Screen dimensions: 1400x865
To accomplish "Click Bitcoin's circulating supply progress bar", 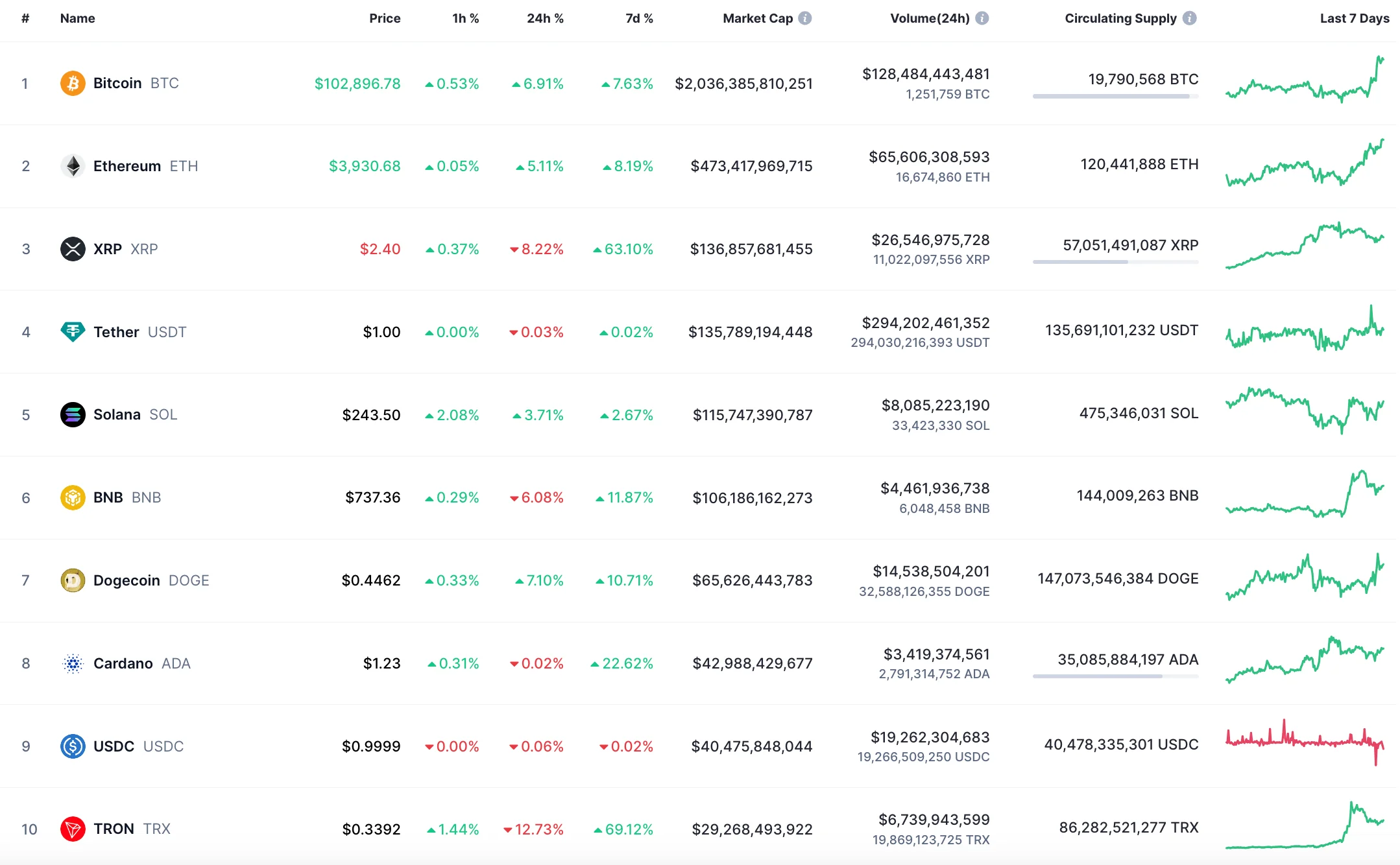I will (x=1115, y=97).
